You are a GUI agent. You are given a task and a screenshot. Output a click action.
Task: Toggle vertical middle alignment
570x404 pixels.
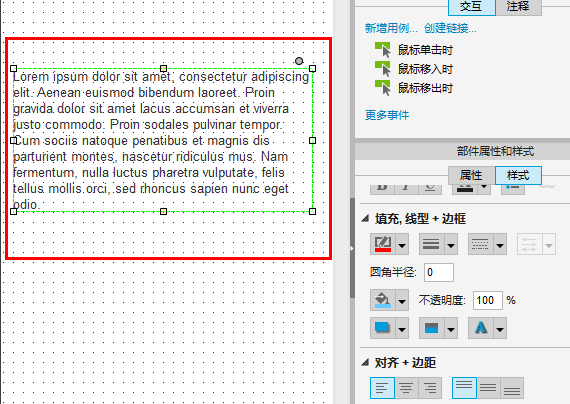(488, 388)
